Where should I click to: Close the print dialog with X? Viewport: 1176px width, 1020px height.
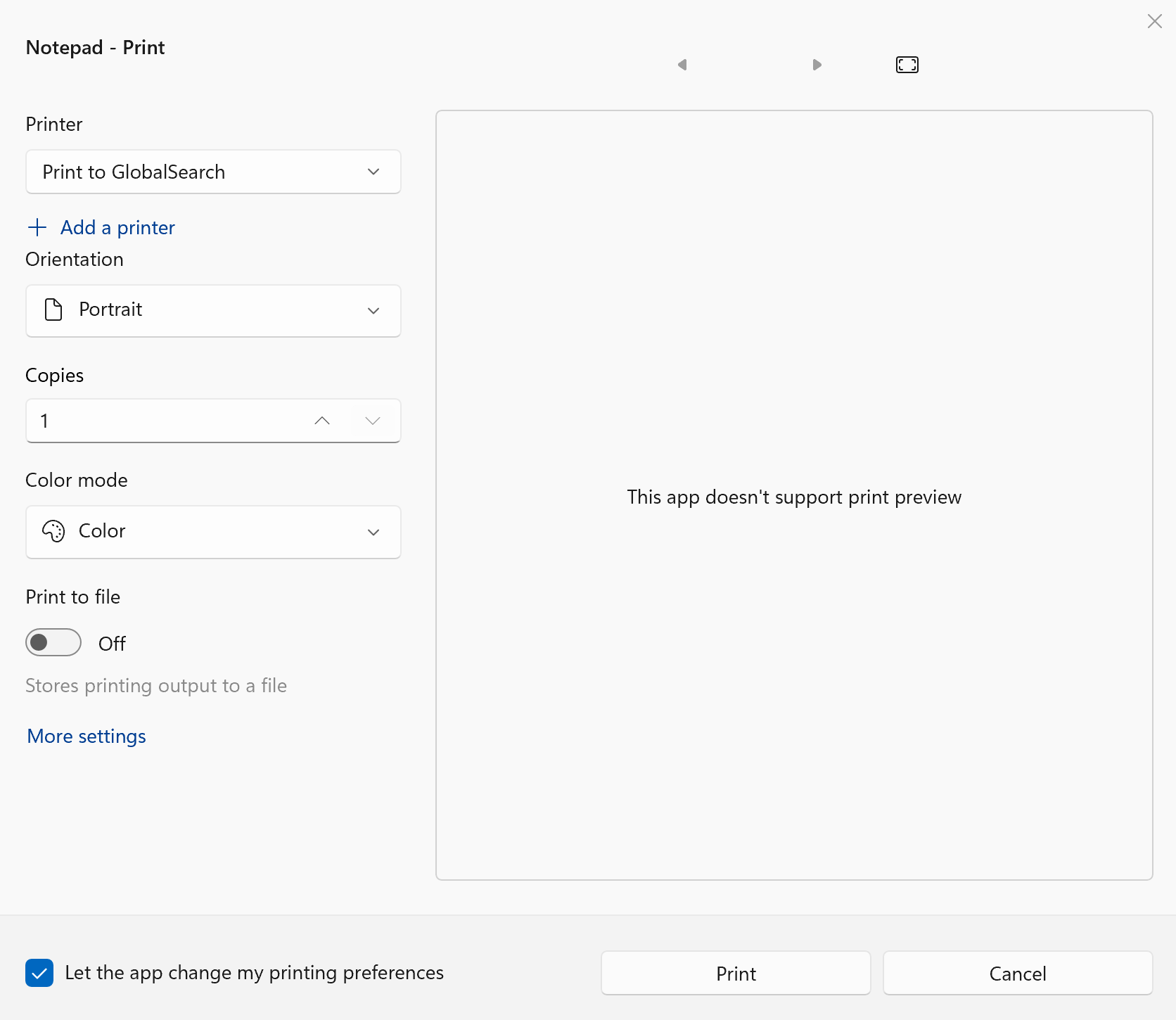(1154, 21)
